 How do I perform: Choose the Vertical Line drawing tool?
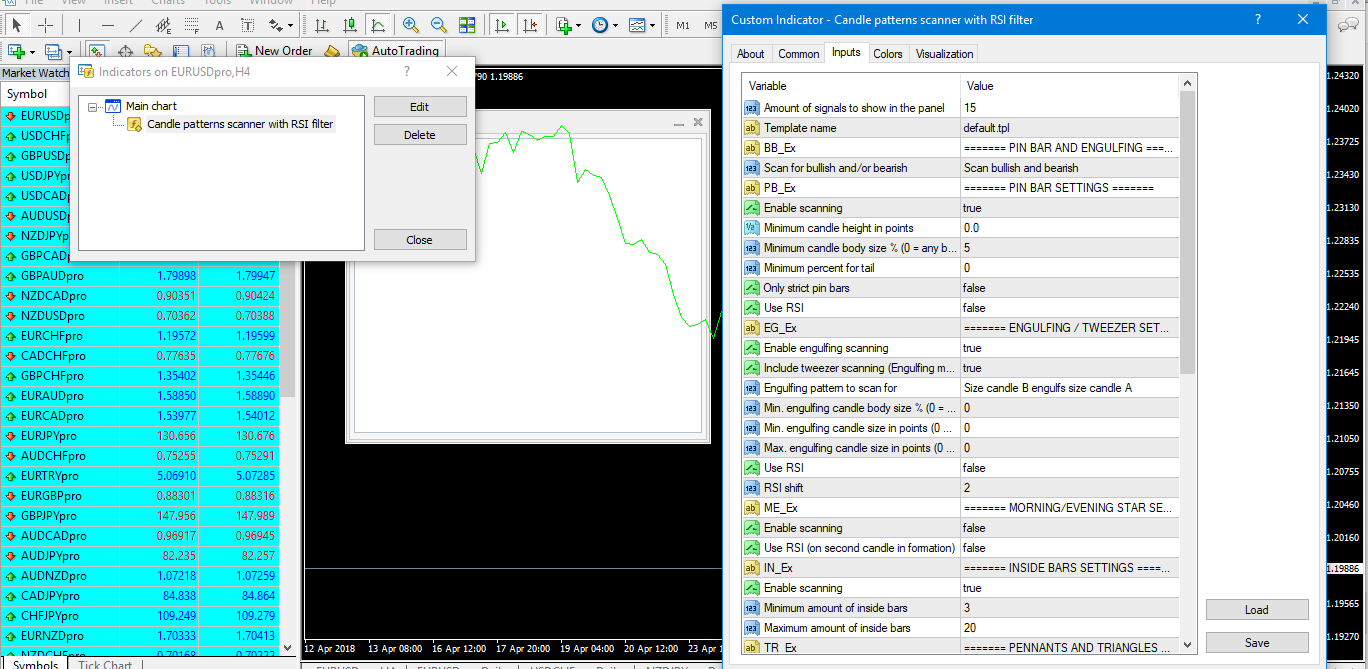pos(79,25)
